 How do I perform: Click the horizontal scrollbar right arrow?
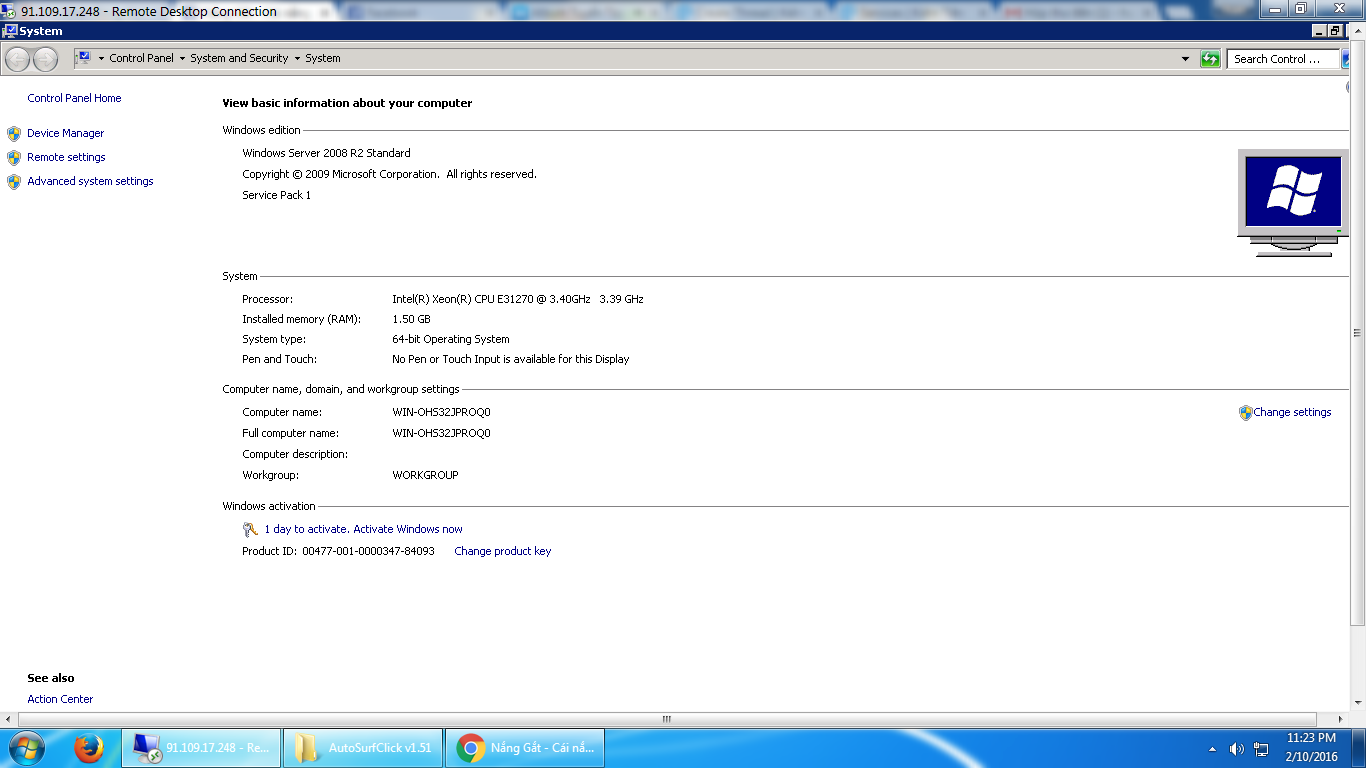pyautogui.click(x=1342, y=719)
